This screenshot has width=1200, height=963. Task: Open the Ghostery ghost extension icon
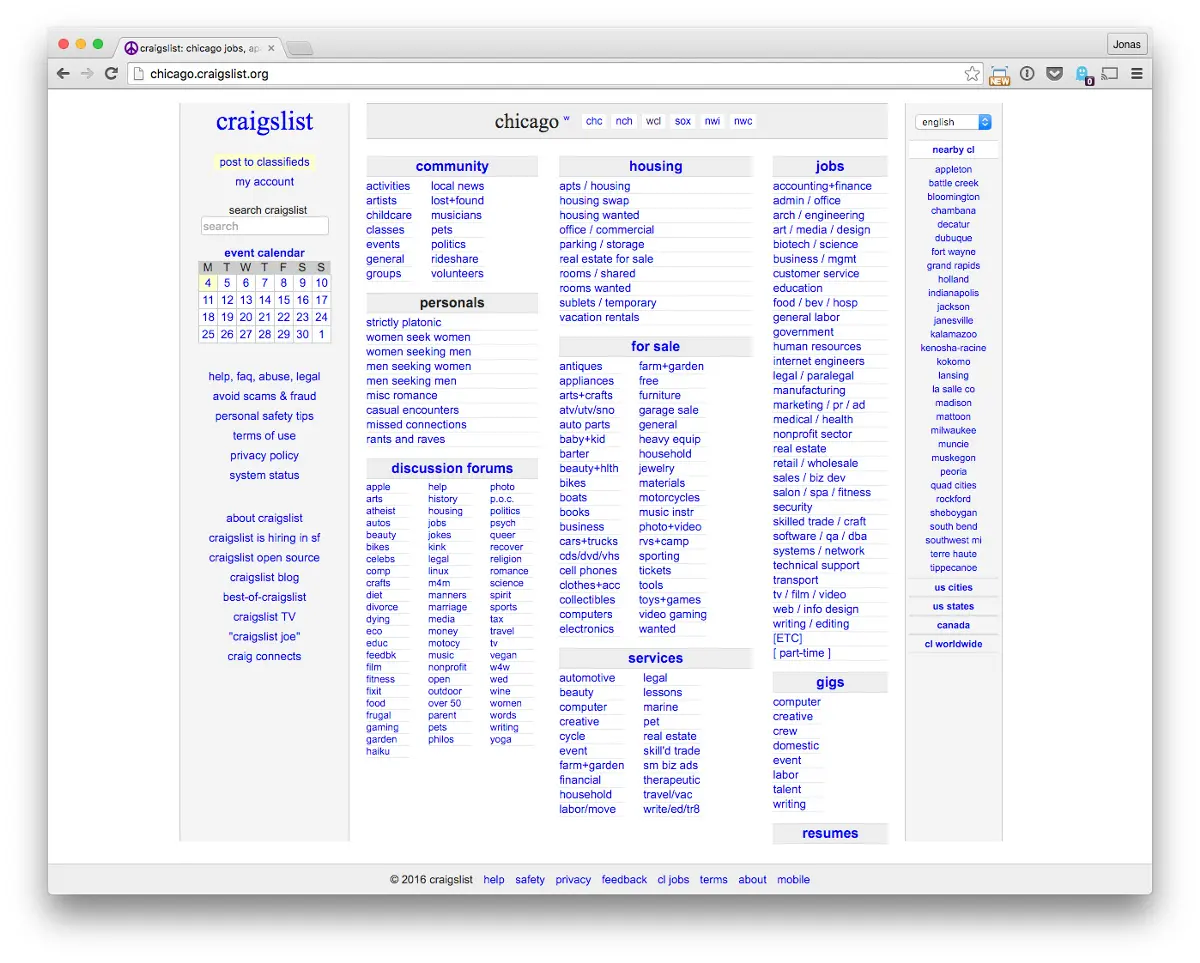1083,74
